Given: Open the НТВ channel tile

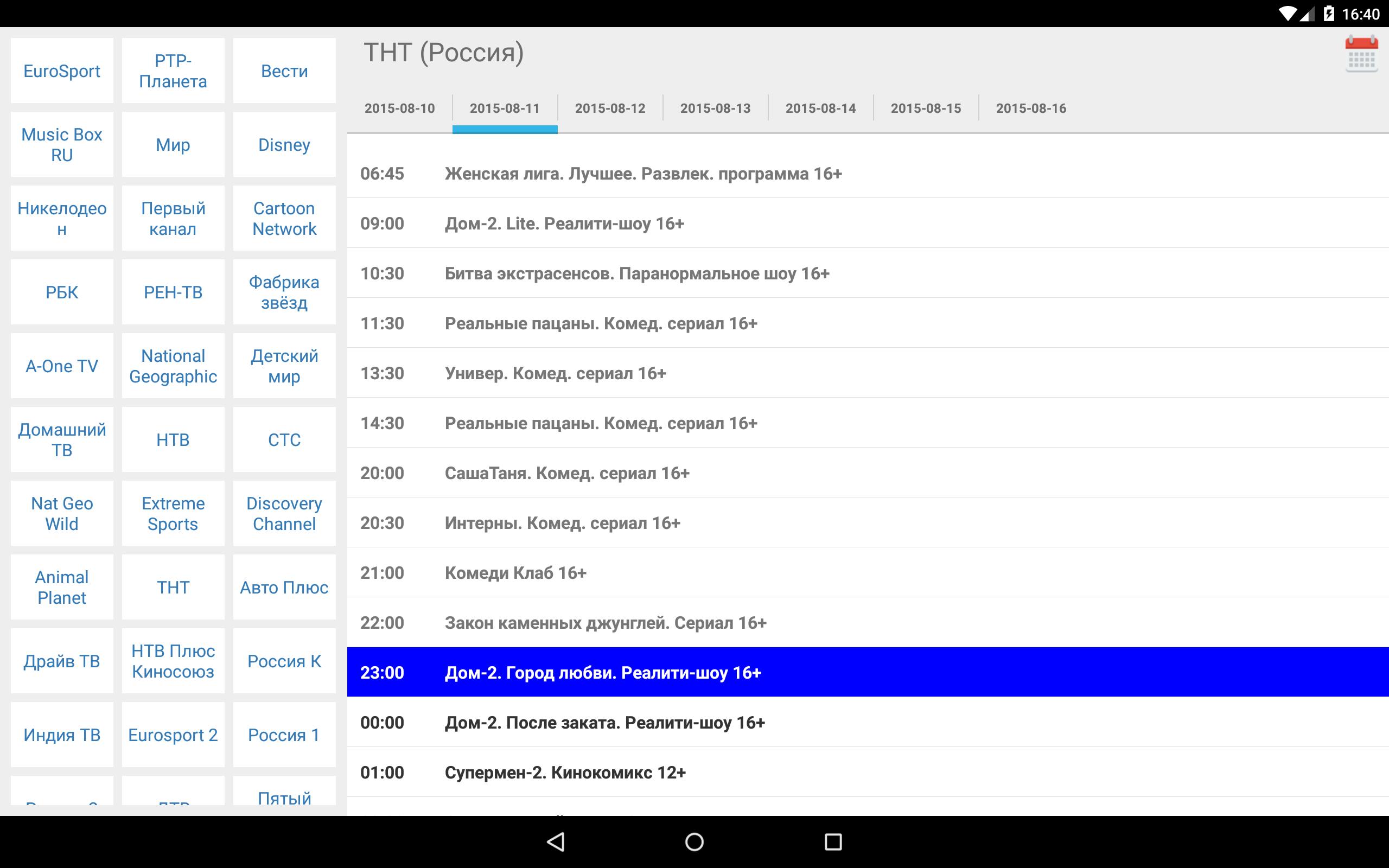Looking at the screenshot, I should click(x=173, y=440).
